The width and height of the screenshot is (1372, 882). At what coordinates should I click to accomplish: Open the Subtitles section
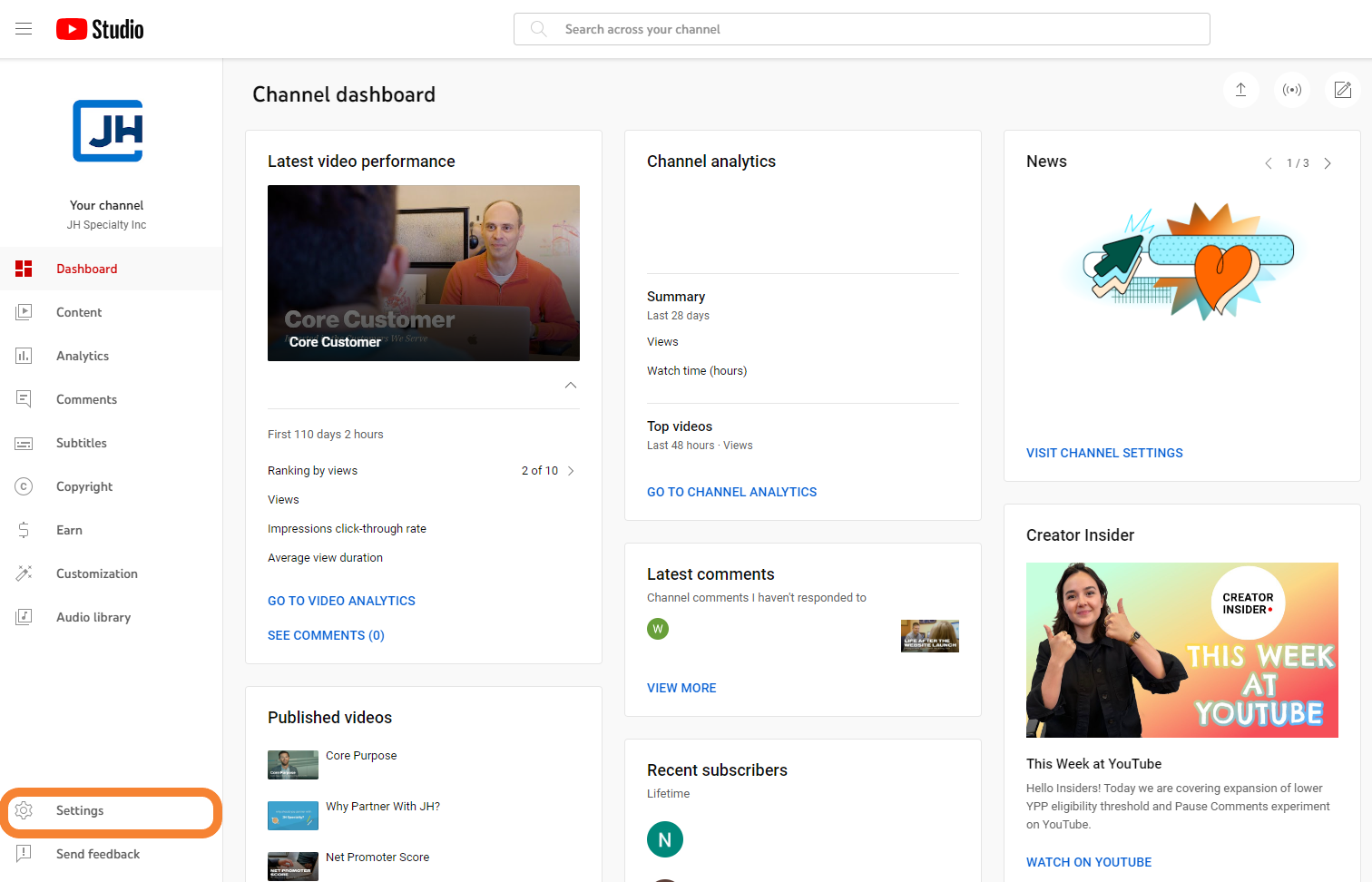111,443
